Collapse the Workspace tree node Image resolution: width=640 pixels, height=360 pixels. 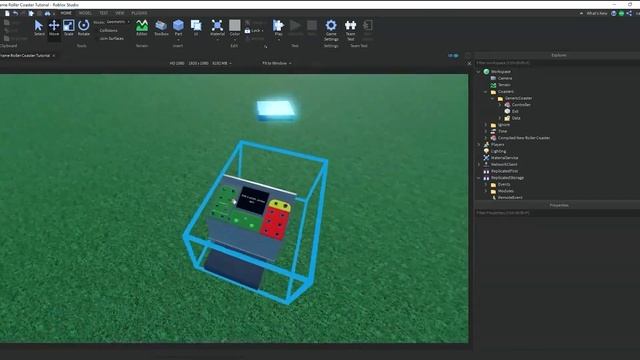click(479, 71)
